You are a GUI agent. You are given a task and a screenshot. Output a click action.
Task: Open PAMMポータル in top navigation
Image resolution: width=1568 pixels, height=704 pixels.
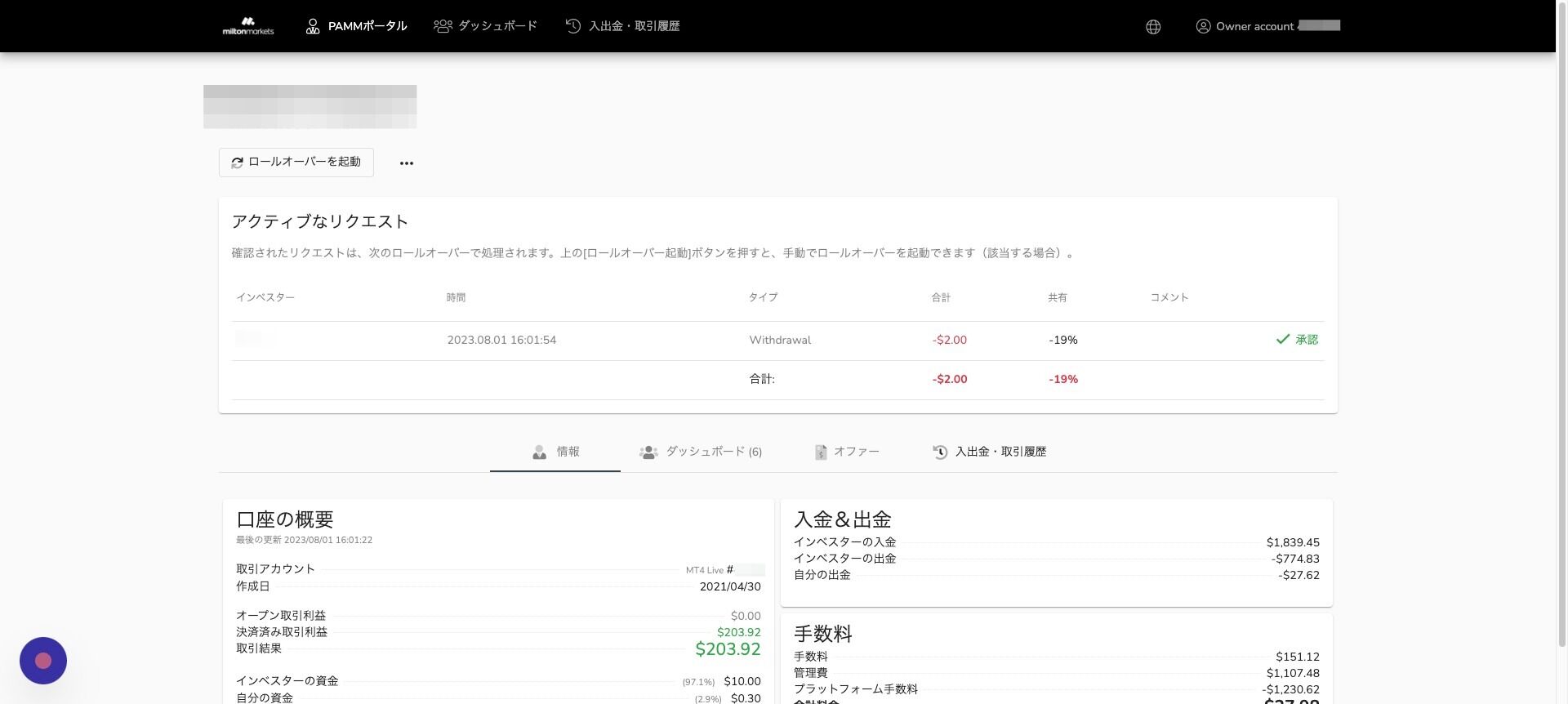coord(356,26)
